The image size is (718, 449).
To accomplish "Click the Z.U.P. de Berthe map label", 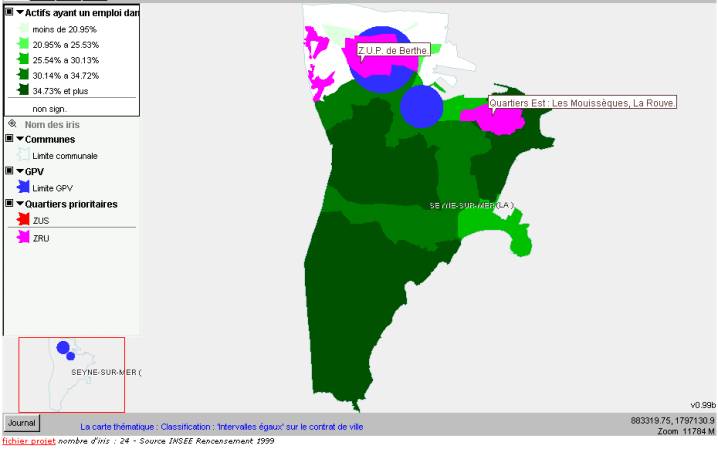I will tap(393, 50).
